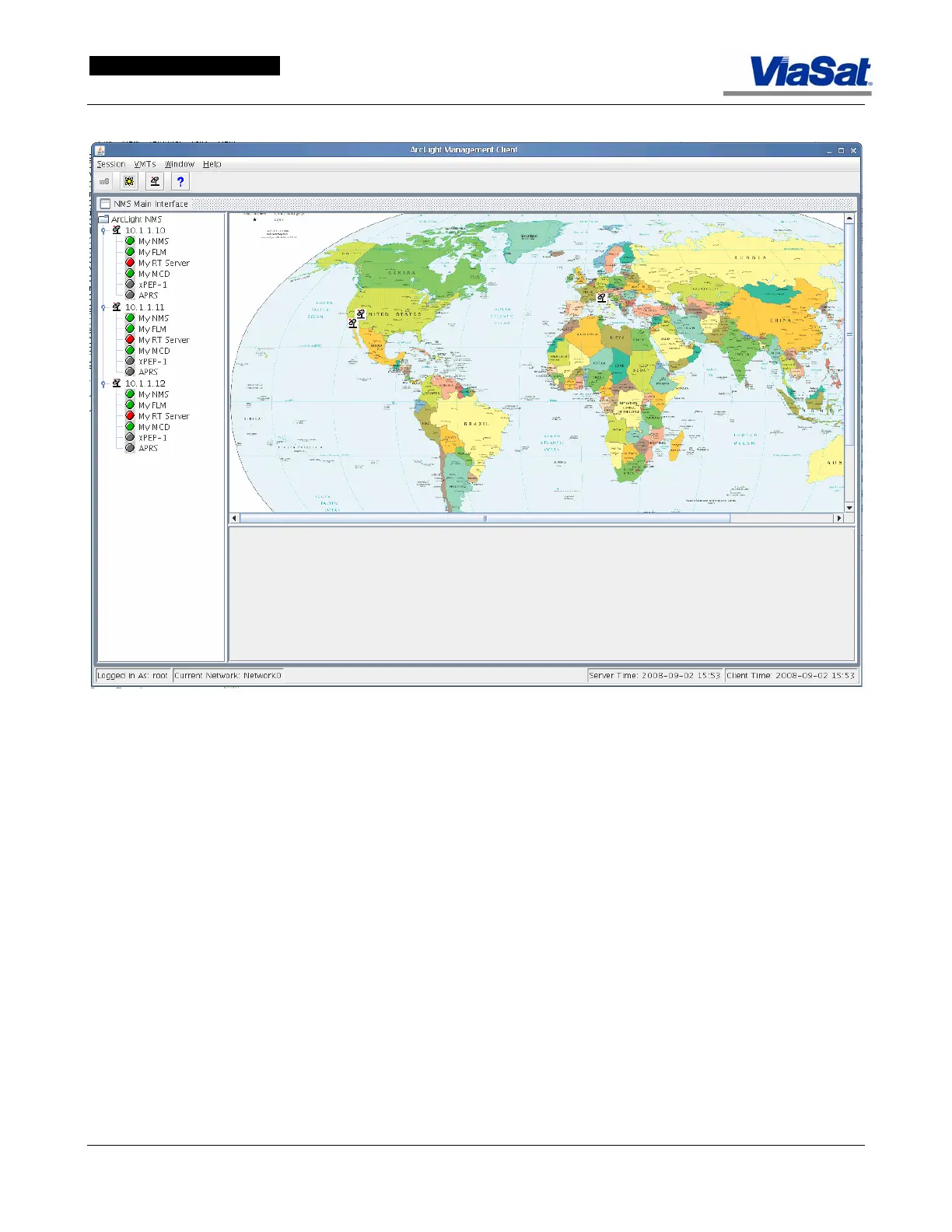Image resolution: width=952 pixels, height=1232 pixels.
Task: Collapse the 10.1.1.10 tree node
Action: (x=103, y=231)
